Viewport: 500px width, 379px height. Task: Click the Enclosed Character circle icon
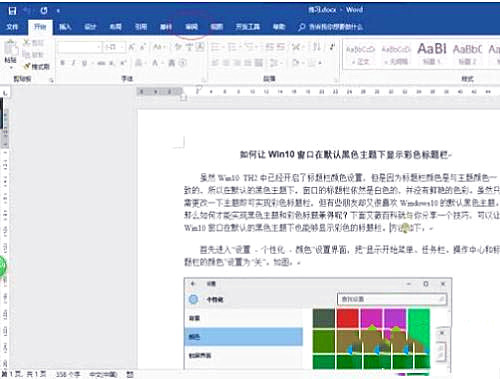tap(183, 63)
